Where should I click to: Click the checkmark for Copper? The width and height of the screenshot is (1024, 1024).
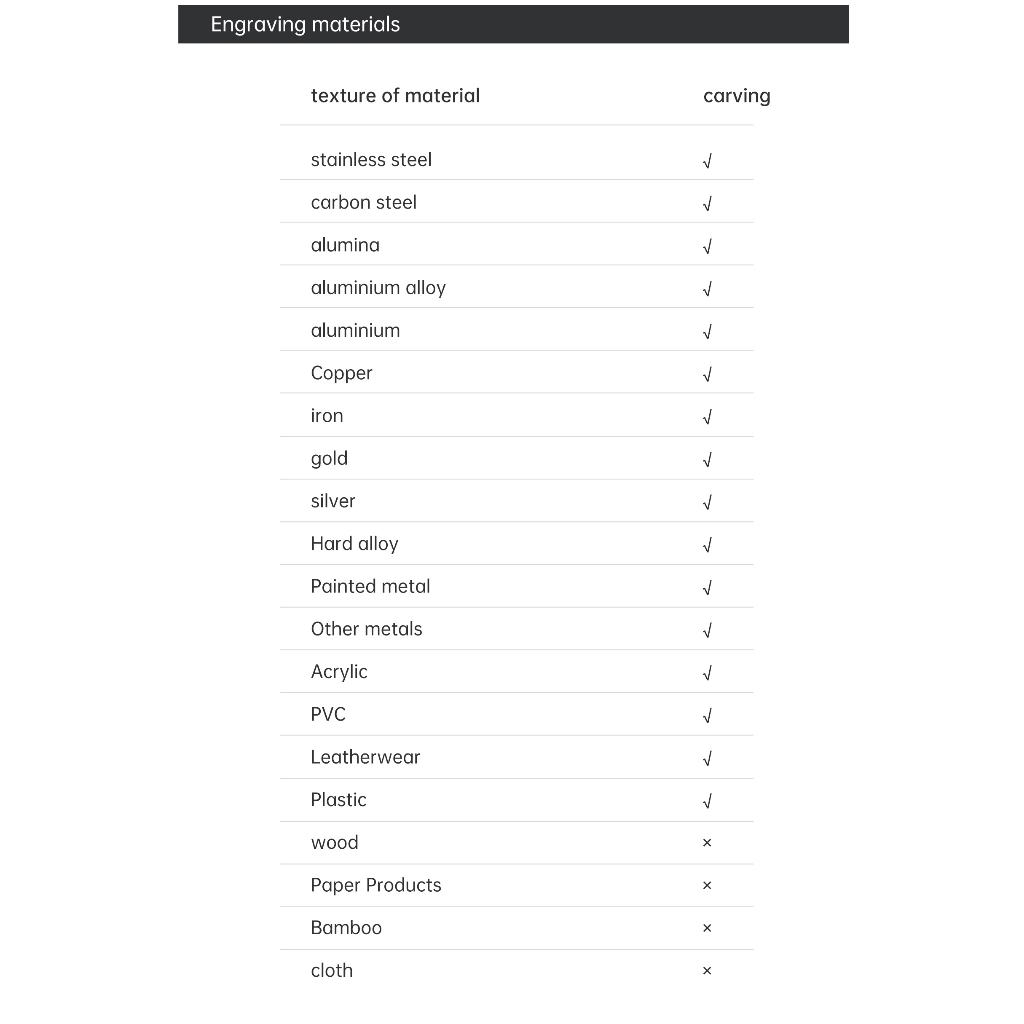pyautogui.click(x=707, y=374)
